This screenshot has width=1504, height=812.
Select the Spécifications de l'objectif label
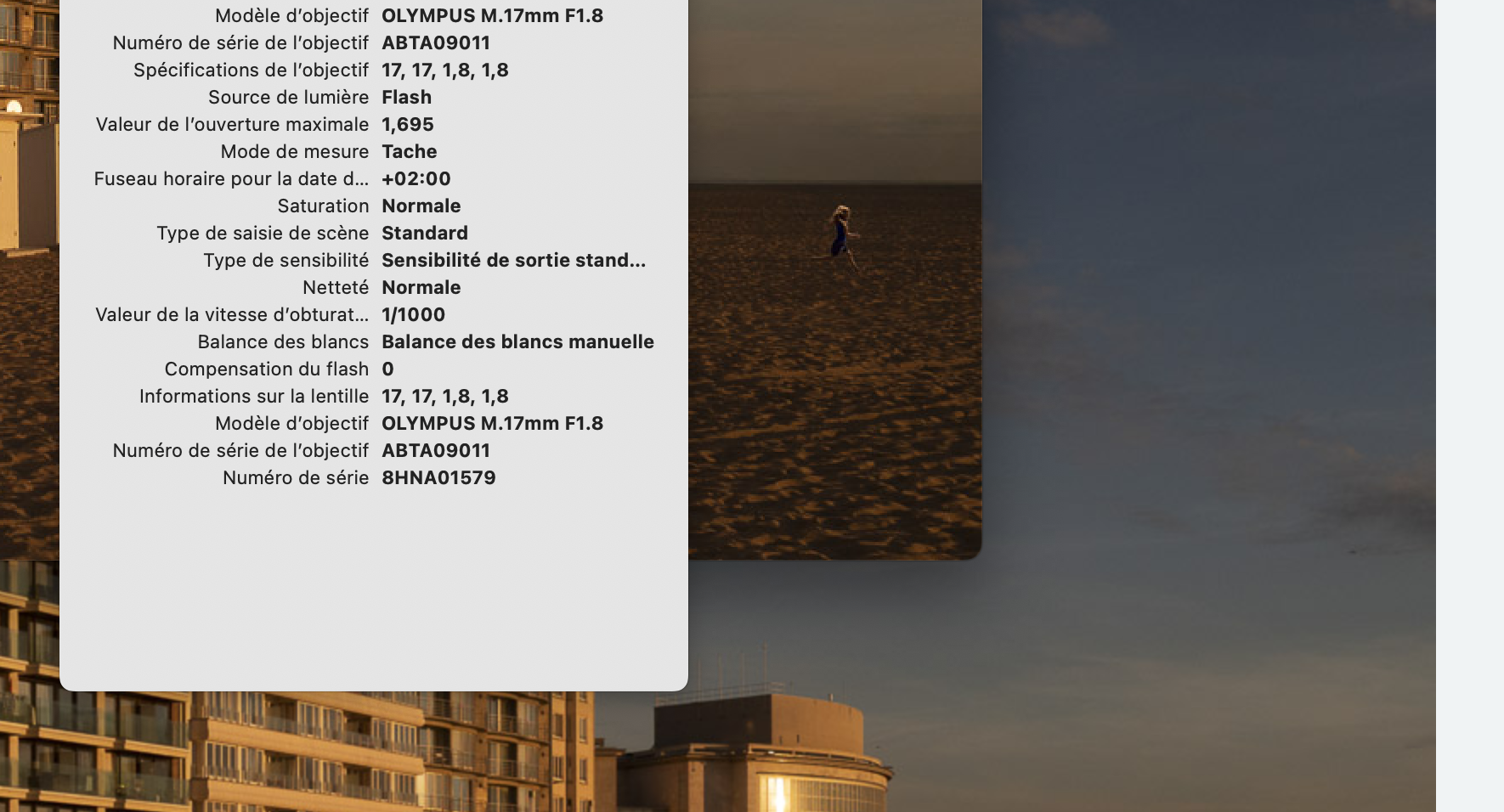[x=251, y=70]
